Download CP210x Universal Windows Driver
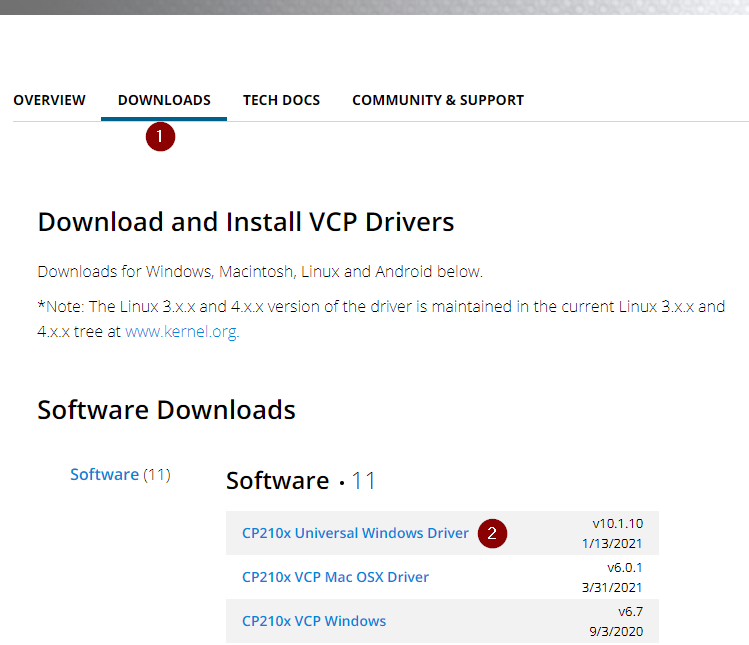Screen dimensions: 749x645 pyautogui.click(x=355, y=533)
